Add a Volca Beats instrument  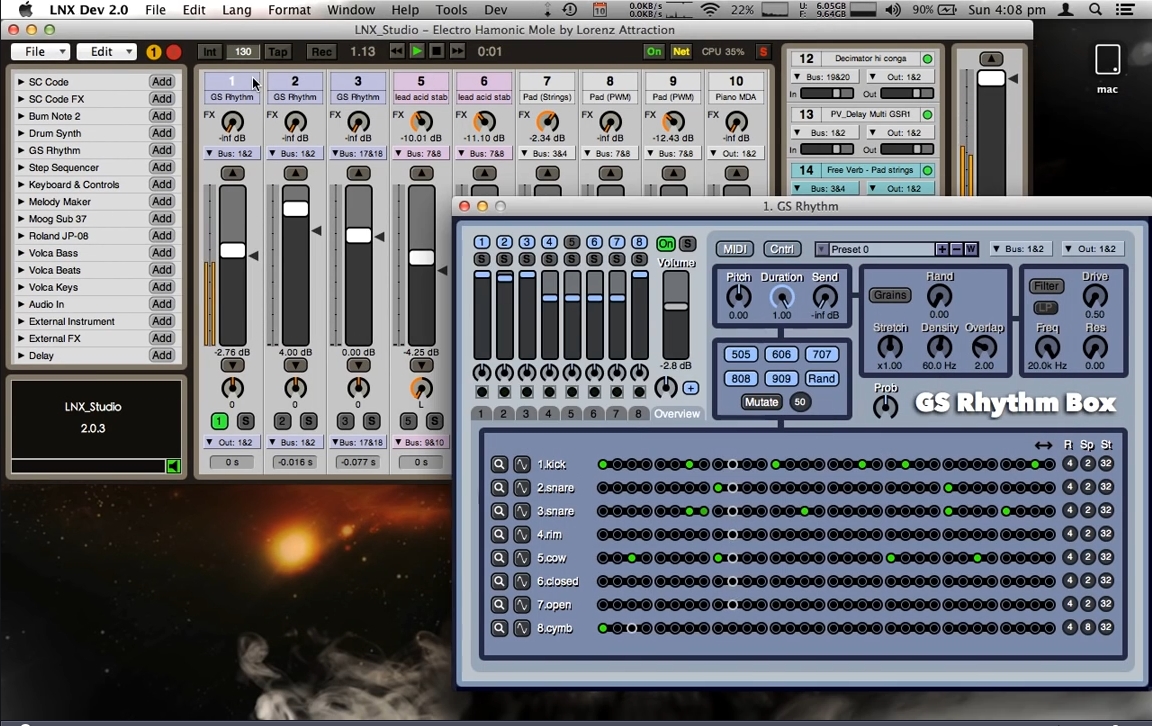click(162, 270)
